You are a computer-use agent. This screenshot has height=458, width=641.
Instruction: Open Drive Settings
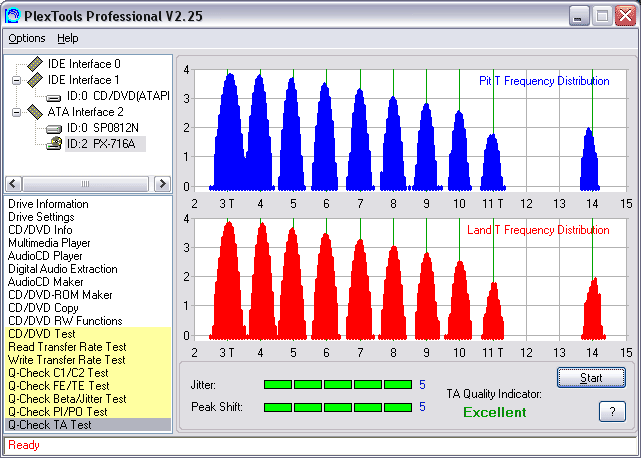pyautogui.click(x=41, y=217)
